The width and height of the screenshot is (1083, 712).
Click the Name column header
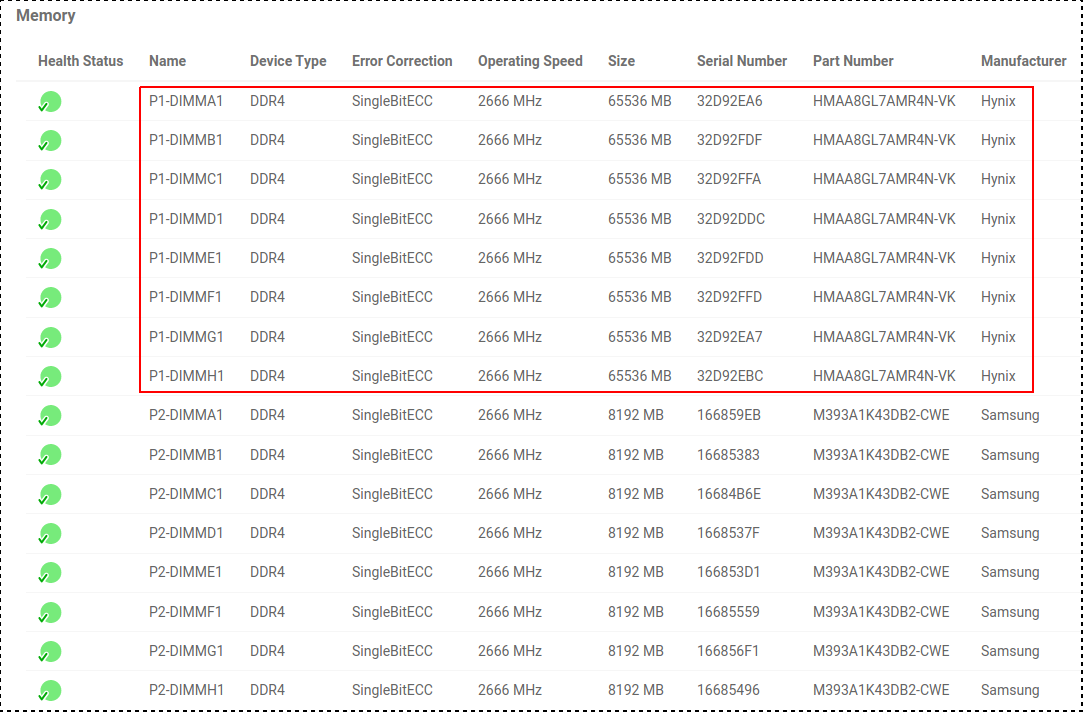tap(167, 61)
